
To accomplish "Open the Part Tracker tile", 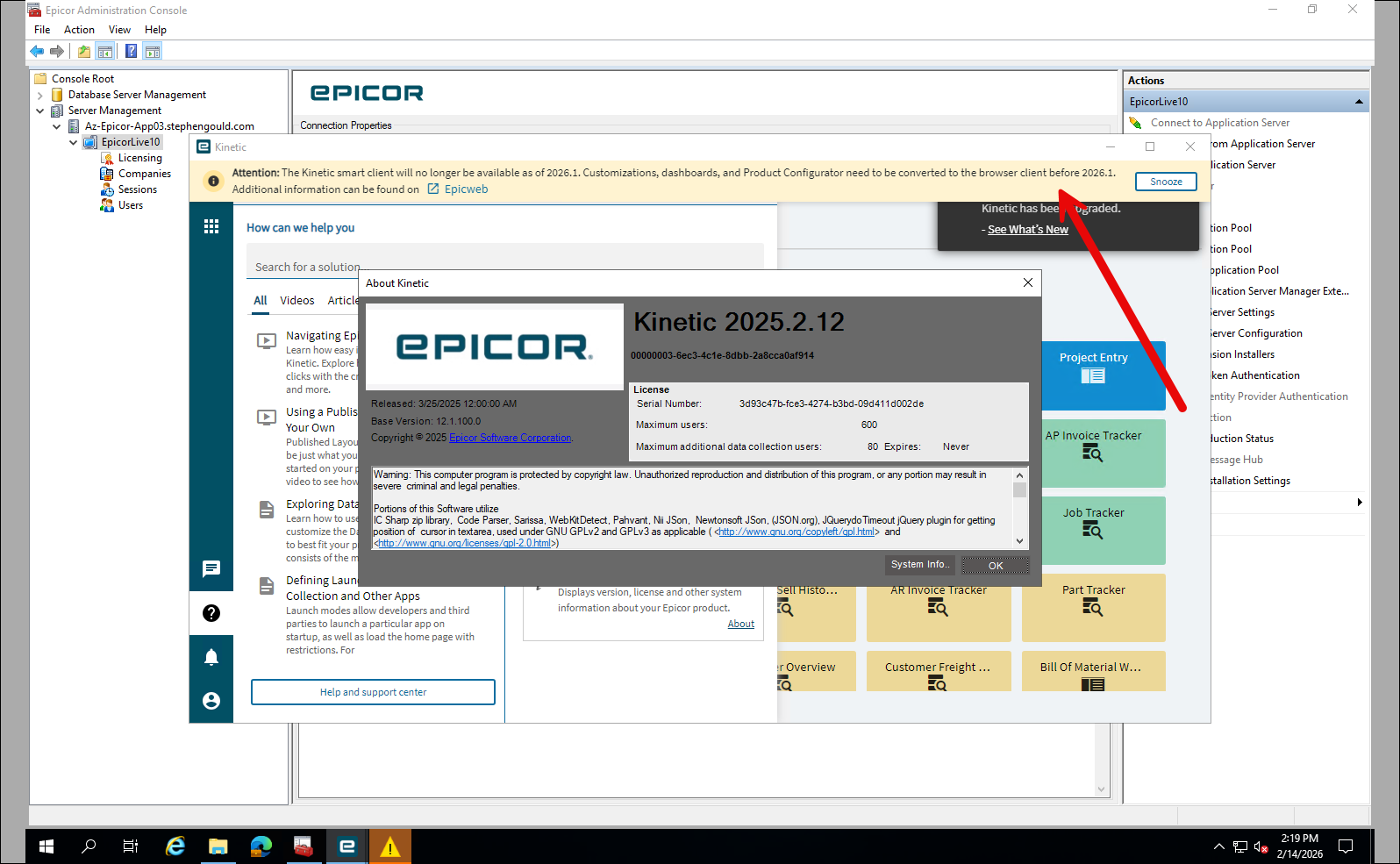I will 1094,607.
